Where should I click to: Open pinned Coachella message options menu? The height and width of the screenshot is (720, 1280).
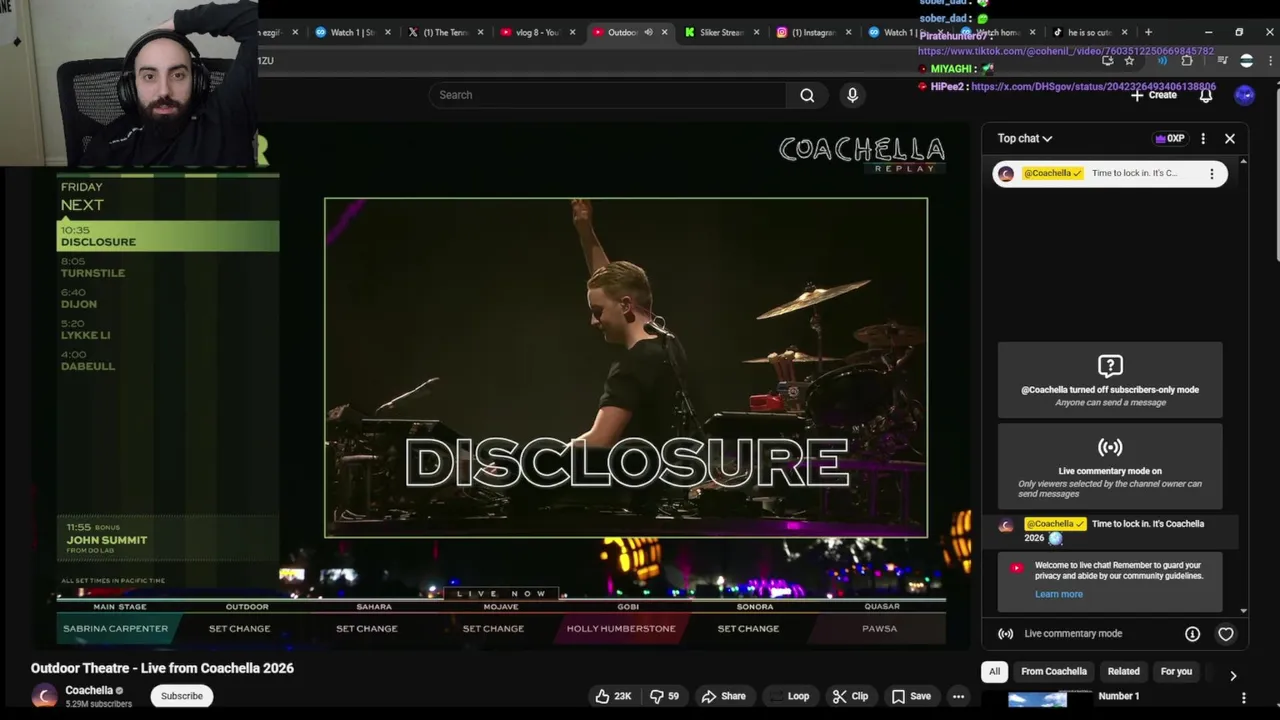point(1212,174)
